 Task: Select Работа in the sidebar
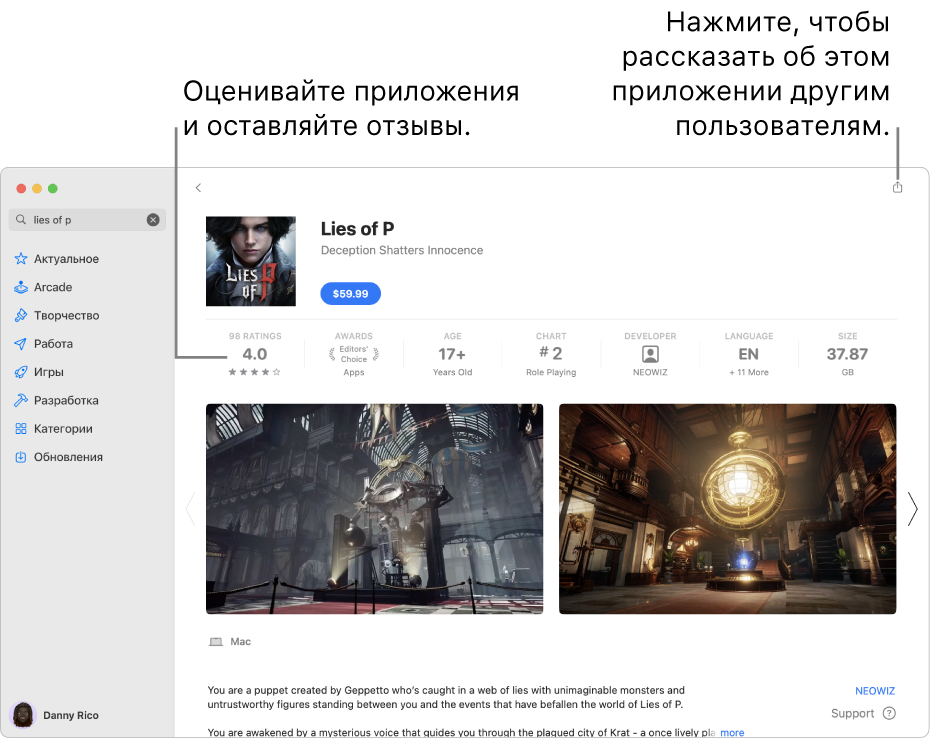(53, 344)
